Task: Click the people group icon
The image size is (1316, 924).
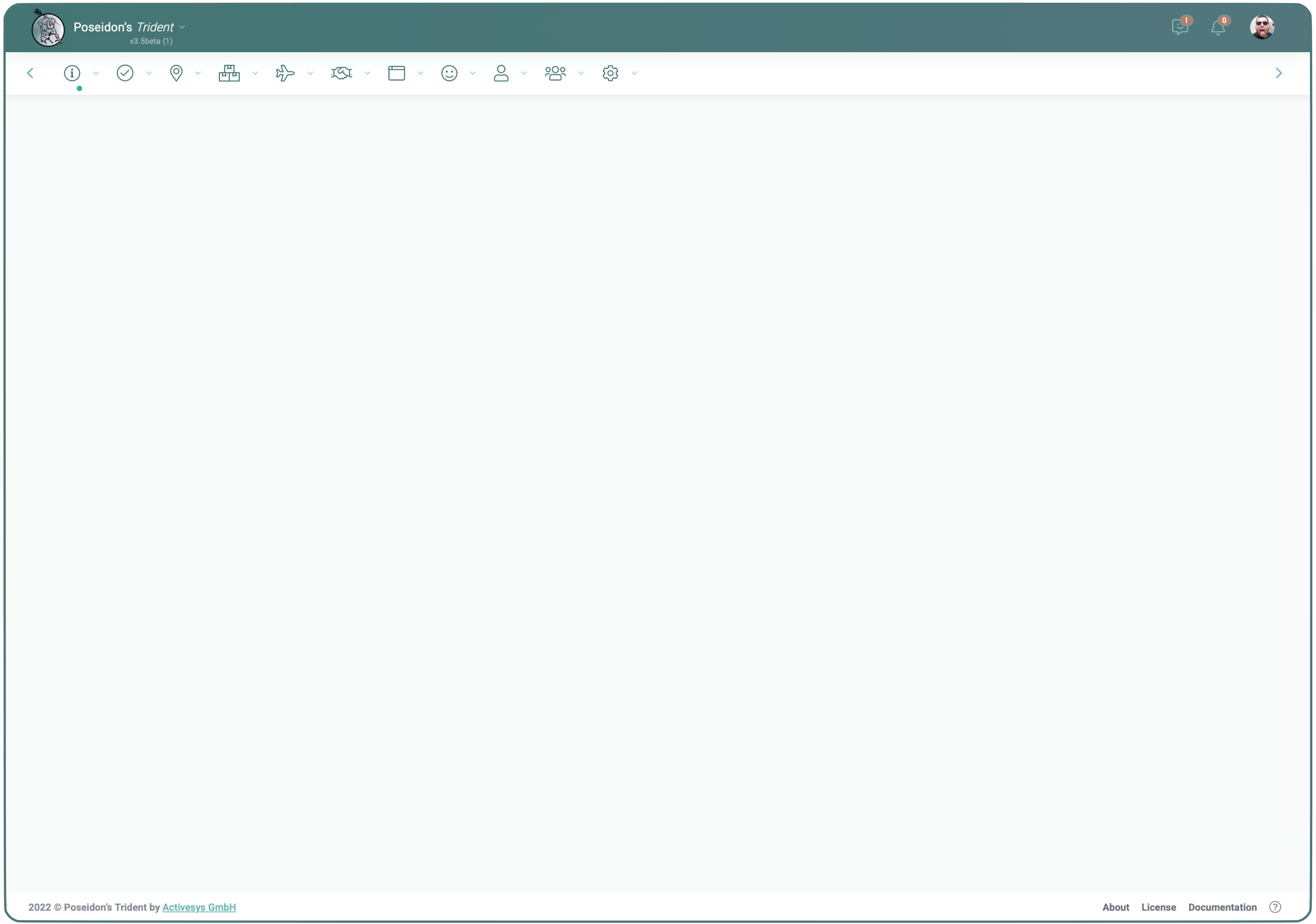Action: pyautogui.click(x=556, y=74)
